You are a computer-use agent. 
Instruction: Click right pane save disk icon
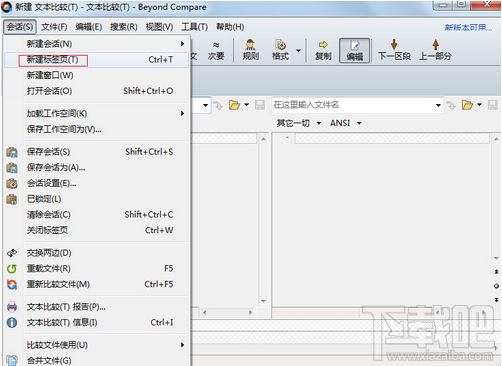493,105
